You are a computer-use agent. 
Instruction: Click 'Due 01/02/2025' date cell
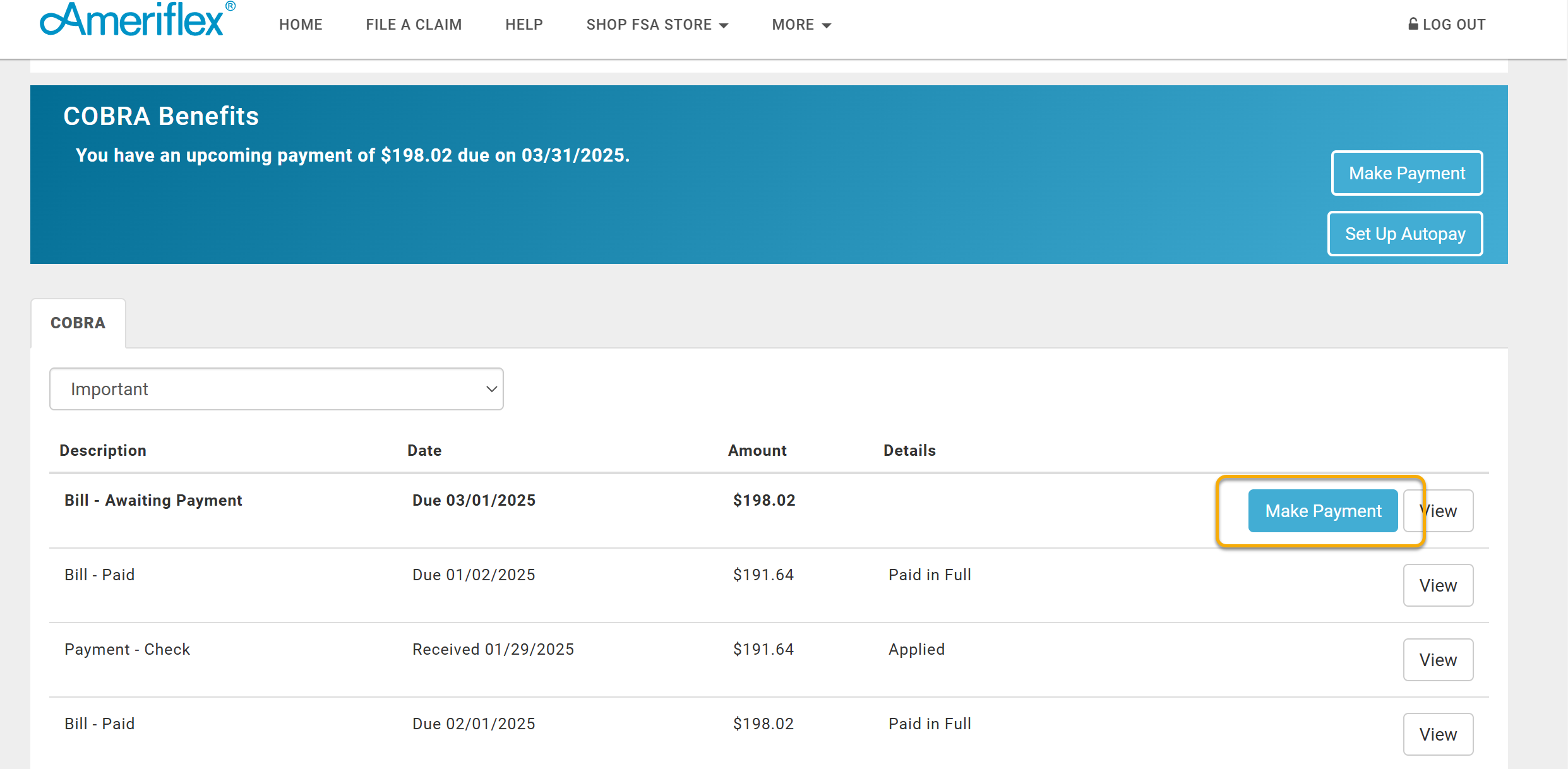click(x=474, y=575)
